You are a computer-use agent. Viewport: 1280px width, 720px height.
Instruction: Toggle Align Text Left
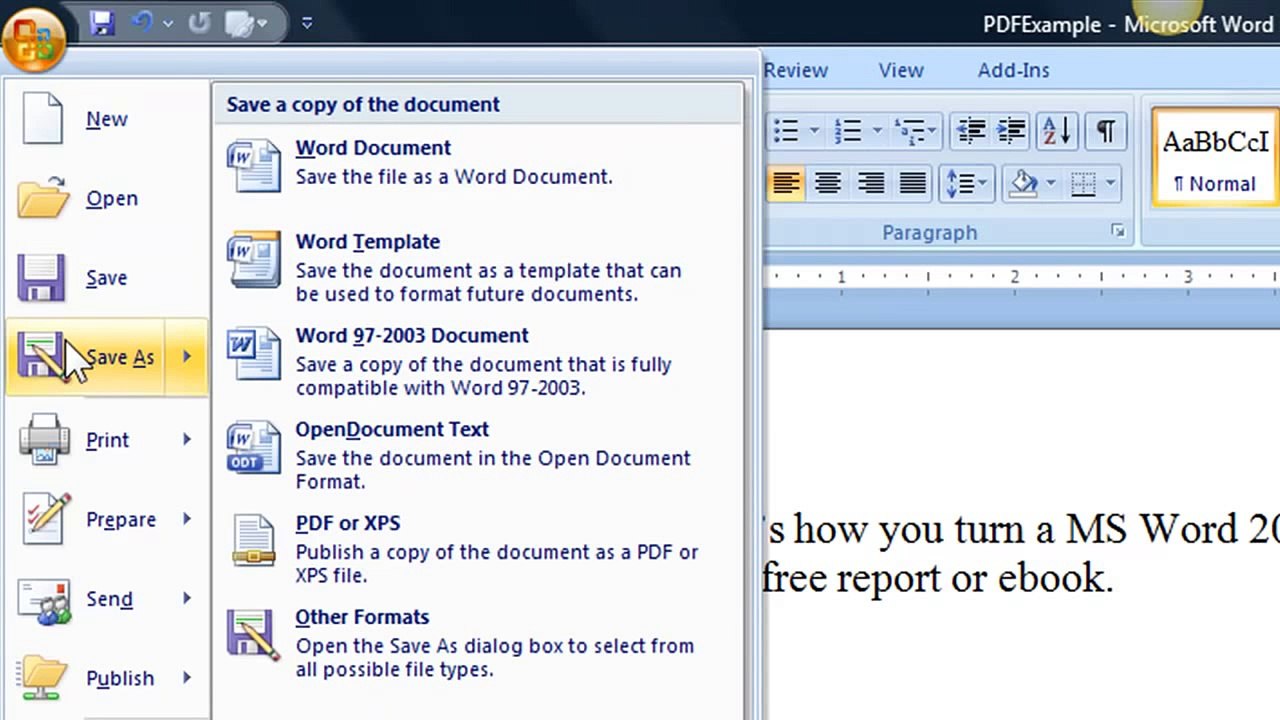click(x=786, y=183)
